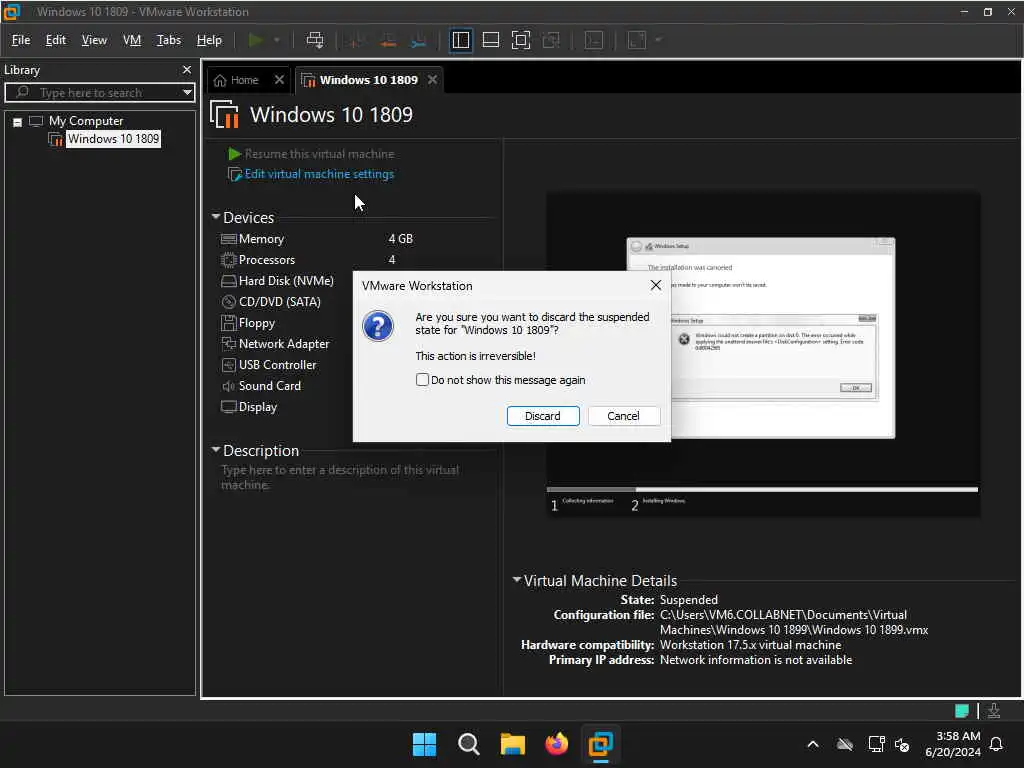Toggle the Show Library sidebar icon
Screen dimensions: 1024x768
click(460, 40)
